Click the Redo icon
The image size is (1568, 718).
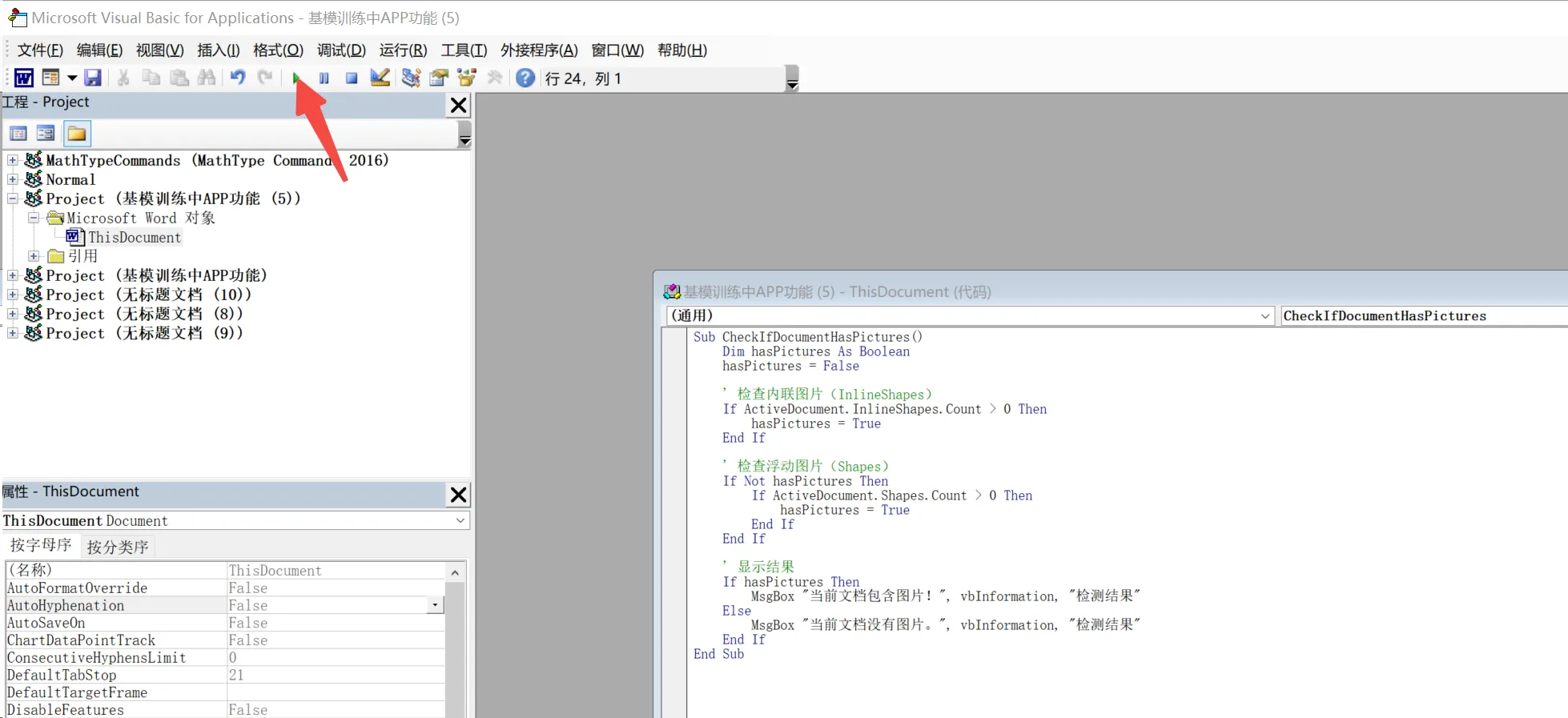[x=265, y=78]
